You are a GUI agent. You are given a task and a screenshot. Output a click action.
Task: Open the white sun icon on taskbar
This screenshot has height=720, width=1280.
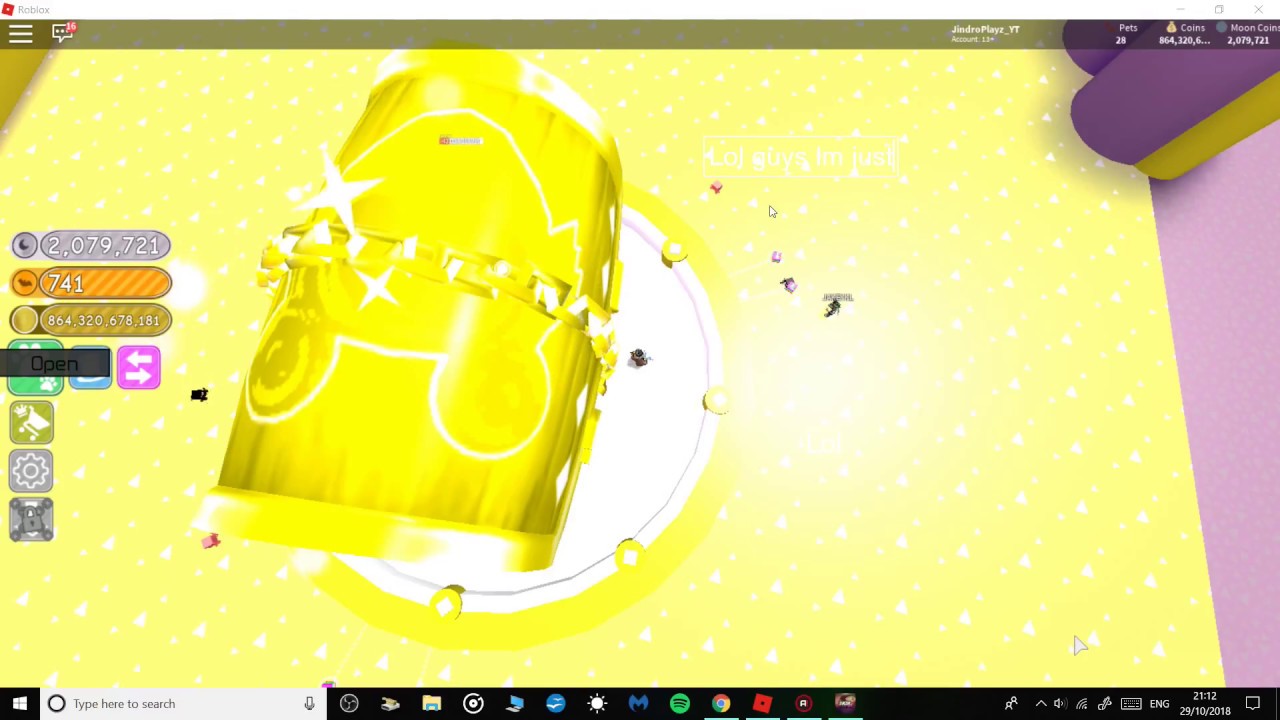pyautogui.click(x=597, y=703)
